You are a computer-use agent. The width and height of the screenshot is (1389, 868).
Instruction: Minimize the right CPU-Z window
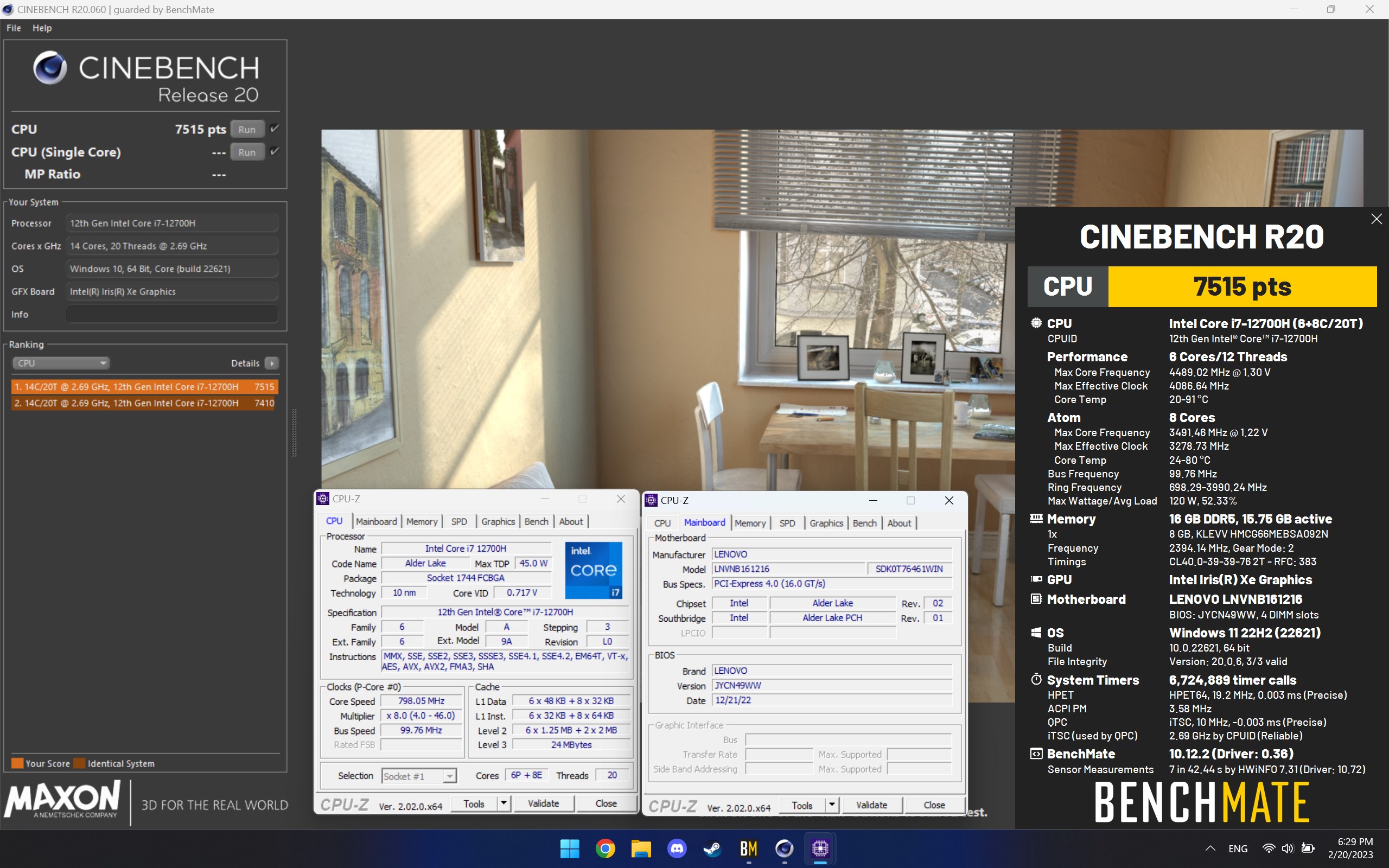[873, 500]
